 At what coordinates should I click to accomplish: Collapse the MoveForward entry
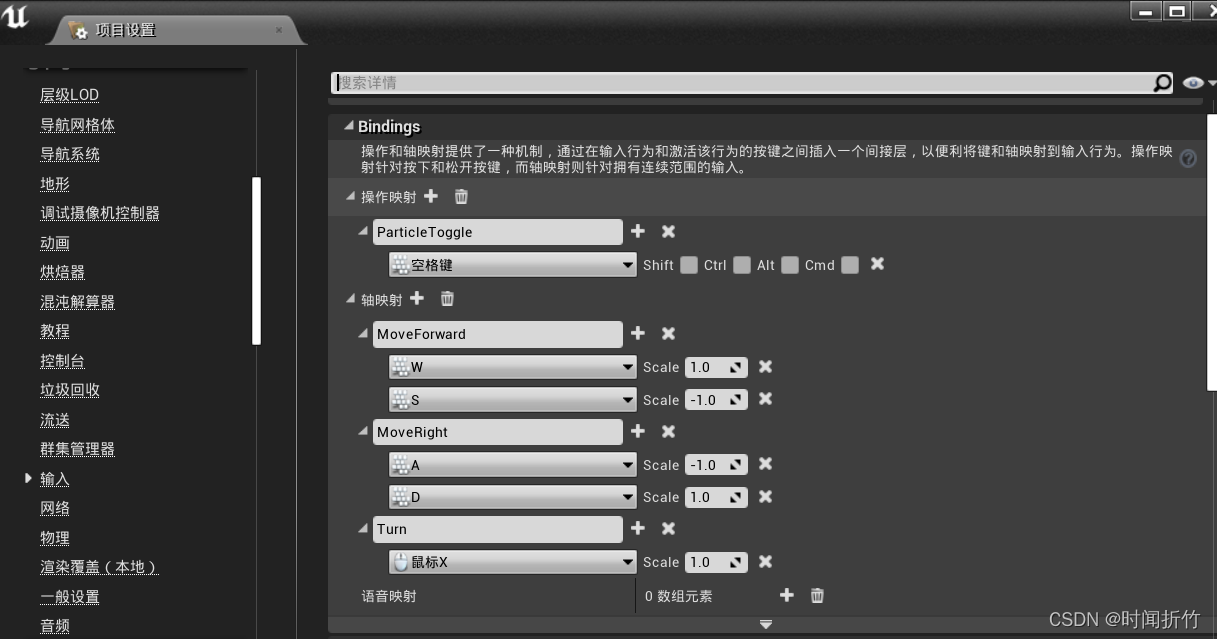(364, 334)
